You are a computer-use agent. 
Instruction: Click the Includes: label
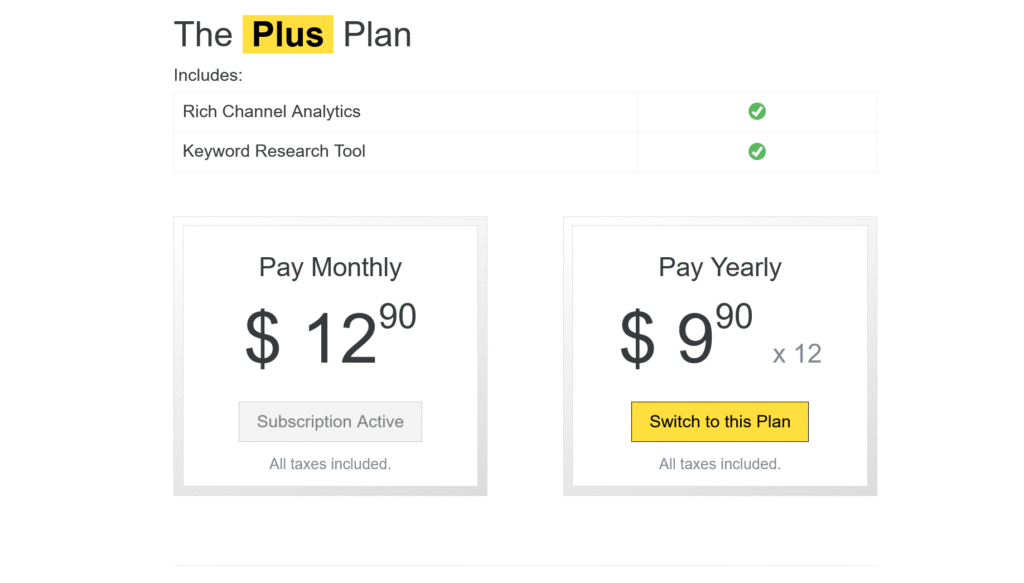pos(208,75)
